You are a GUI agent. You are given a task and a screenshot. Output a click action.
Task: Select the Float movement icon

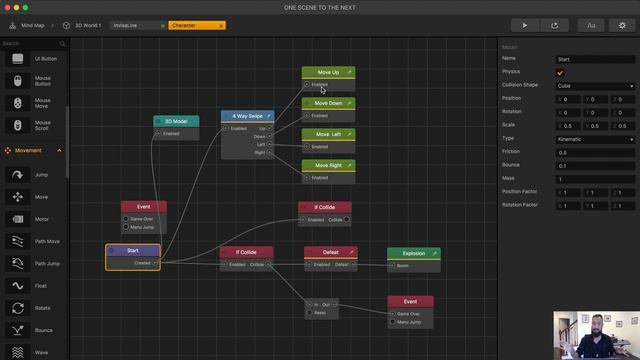[18, 286]
